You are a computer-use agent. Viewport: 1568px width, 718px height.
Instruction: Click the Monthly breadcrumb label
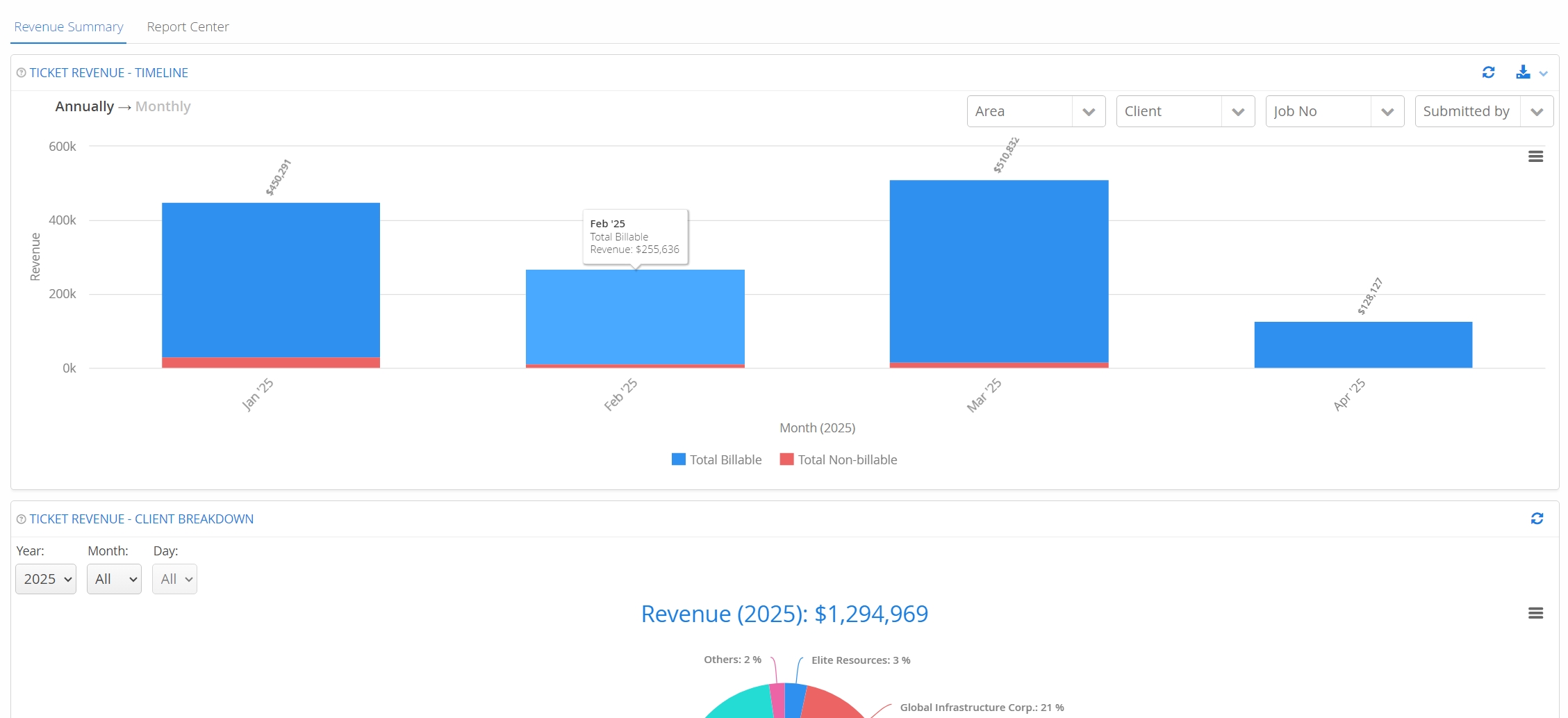click(163, 106)
